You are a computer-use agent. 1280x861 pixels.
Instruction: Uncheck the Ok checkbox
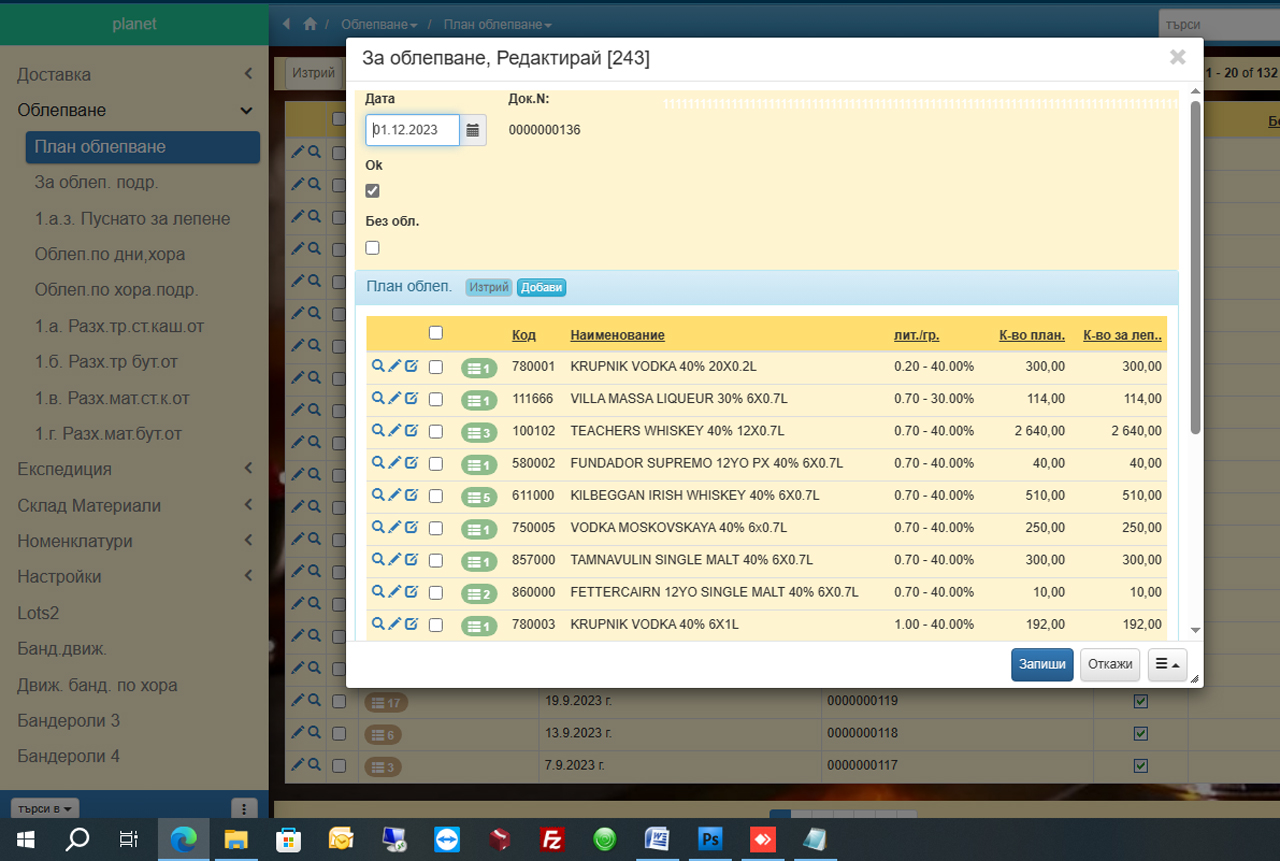pos(372,191)
